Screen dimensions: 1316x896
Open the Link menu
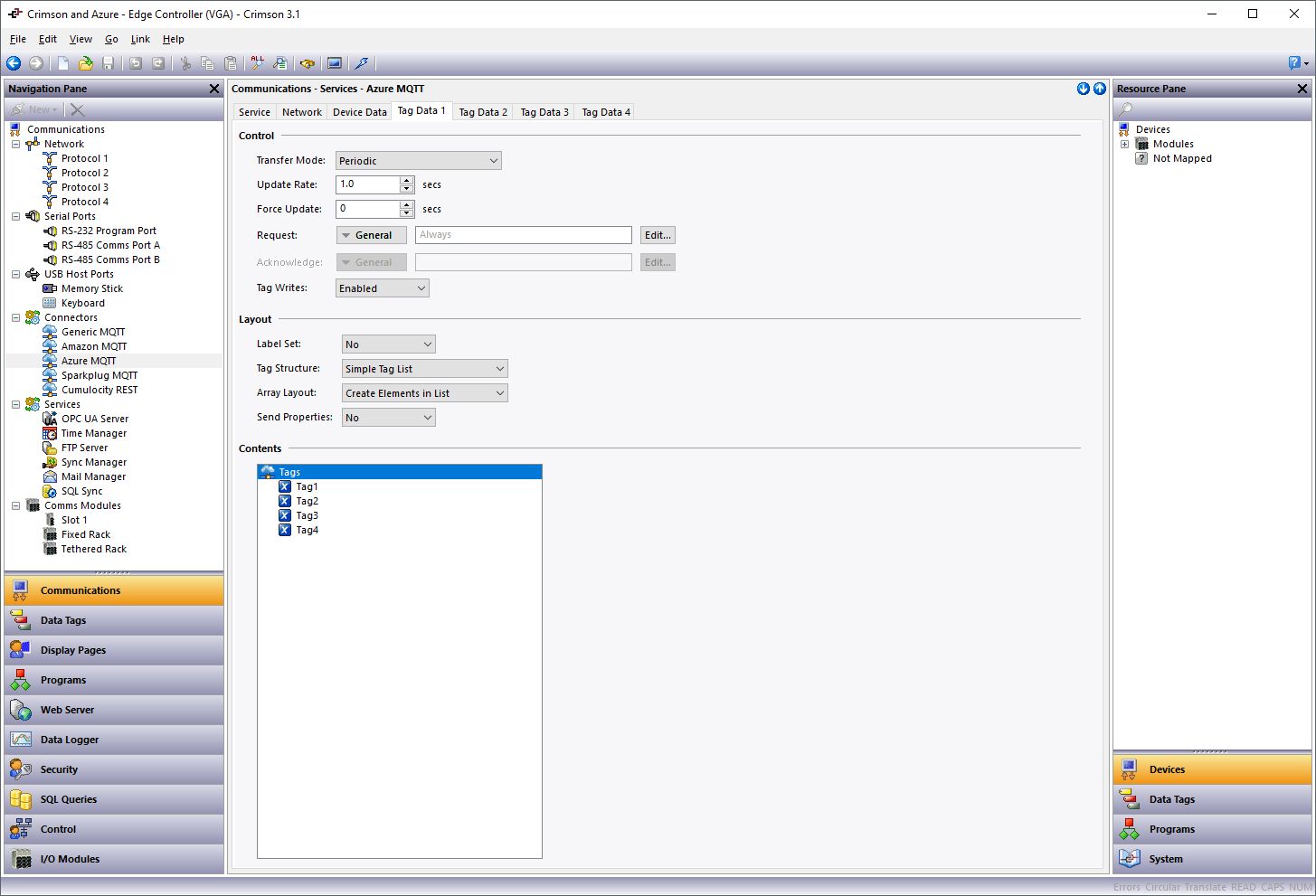click(140, 39)
